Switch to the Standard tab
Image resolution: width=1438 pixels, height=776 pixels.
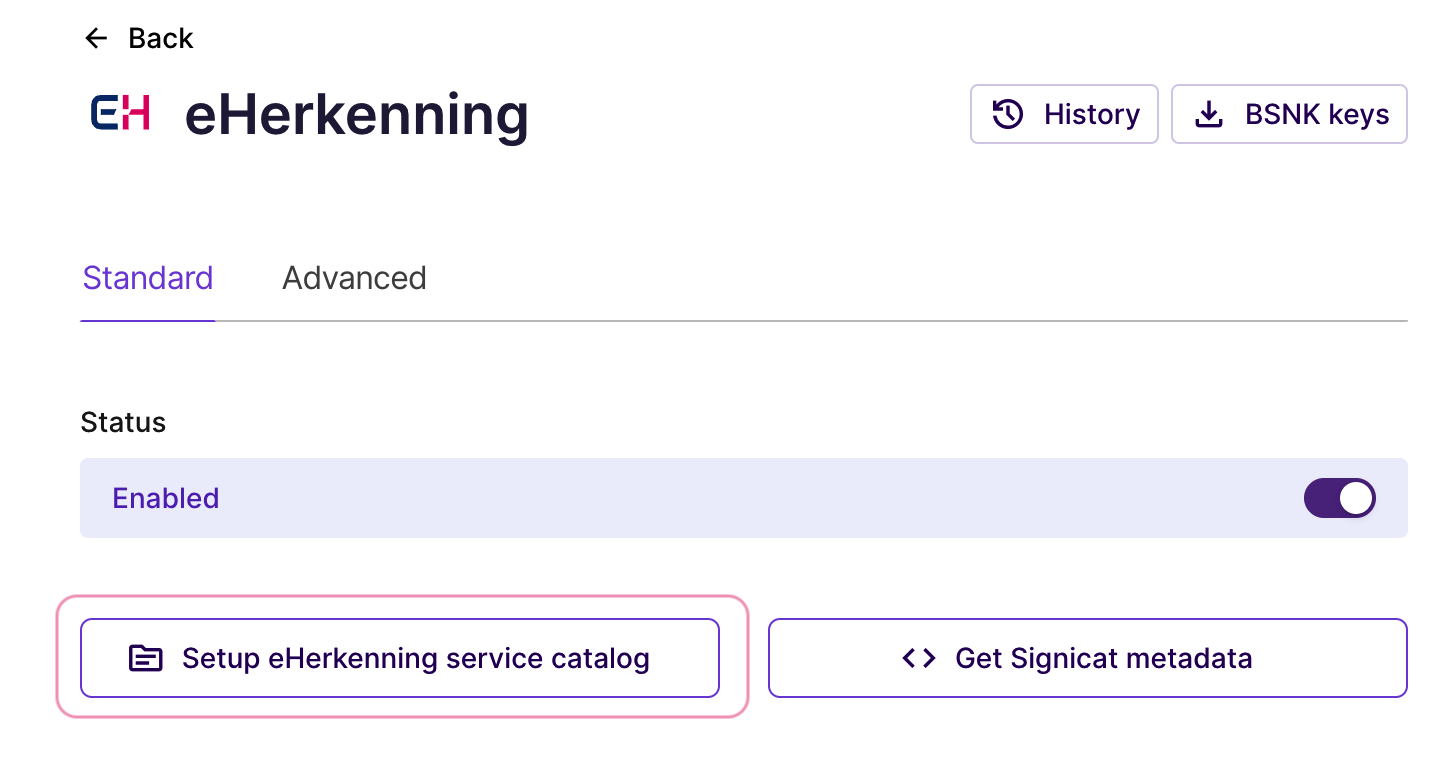tap(148, 278)
